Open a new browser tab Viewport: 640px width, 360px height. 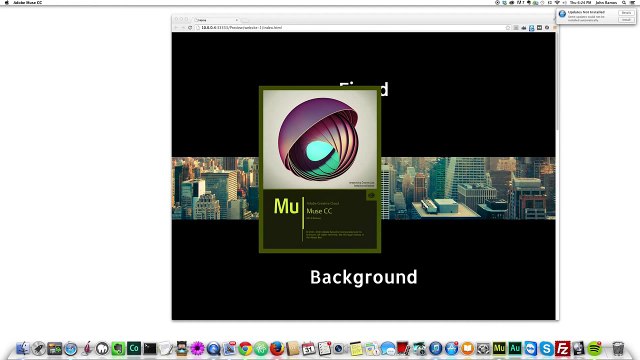tap(245, 20)
